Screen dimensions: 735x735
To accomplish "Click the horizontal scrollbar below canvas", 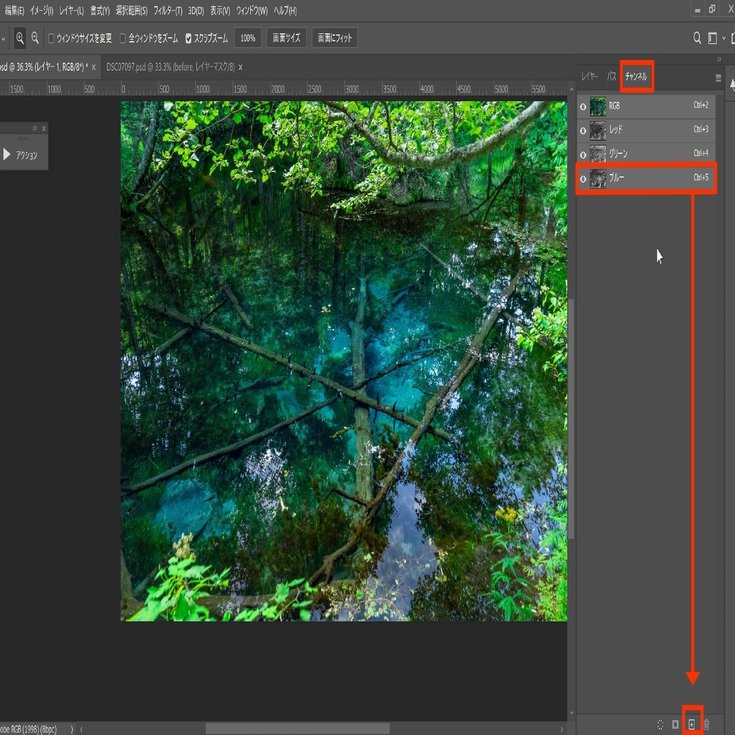I will click(x=298, y=728).
